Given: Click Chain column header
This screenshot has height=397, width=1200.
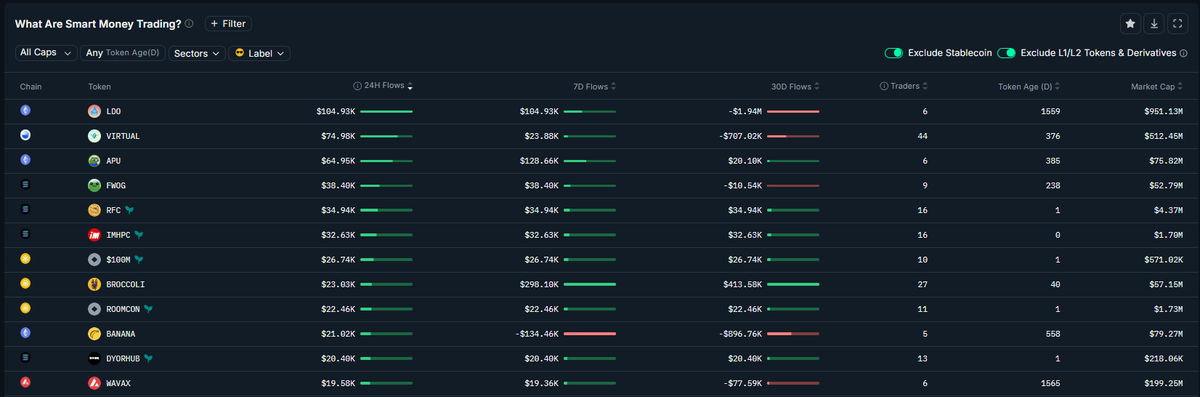Looking at the screenshot, I should (31, 86).
